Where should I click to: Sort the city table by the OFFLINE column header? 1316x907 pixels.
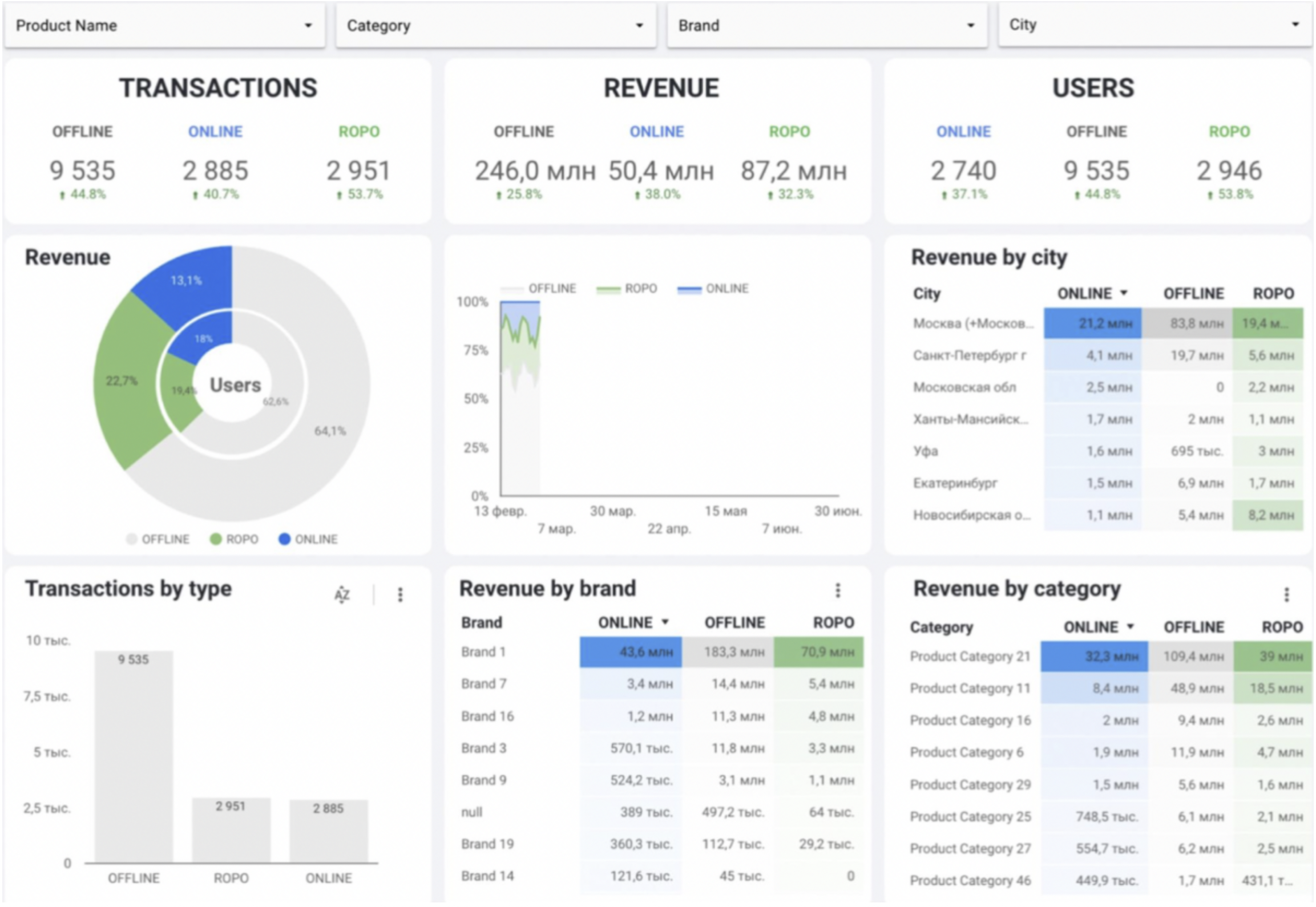pyautogui.click(x=1193, y=293)
